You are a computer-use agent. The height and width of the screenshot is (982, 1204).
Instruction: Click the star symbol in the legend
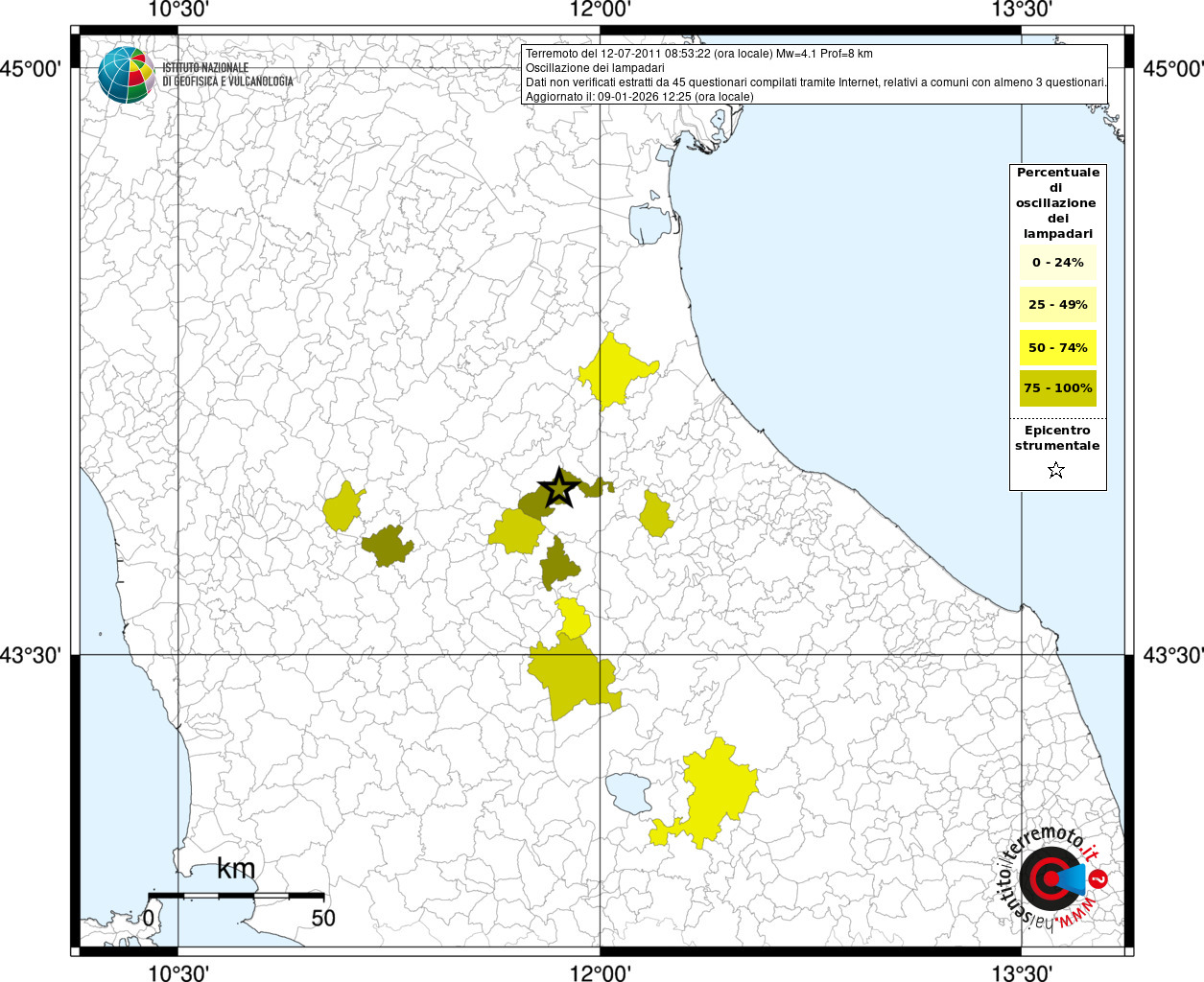point(1056,470)
